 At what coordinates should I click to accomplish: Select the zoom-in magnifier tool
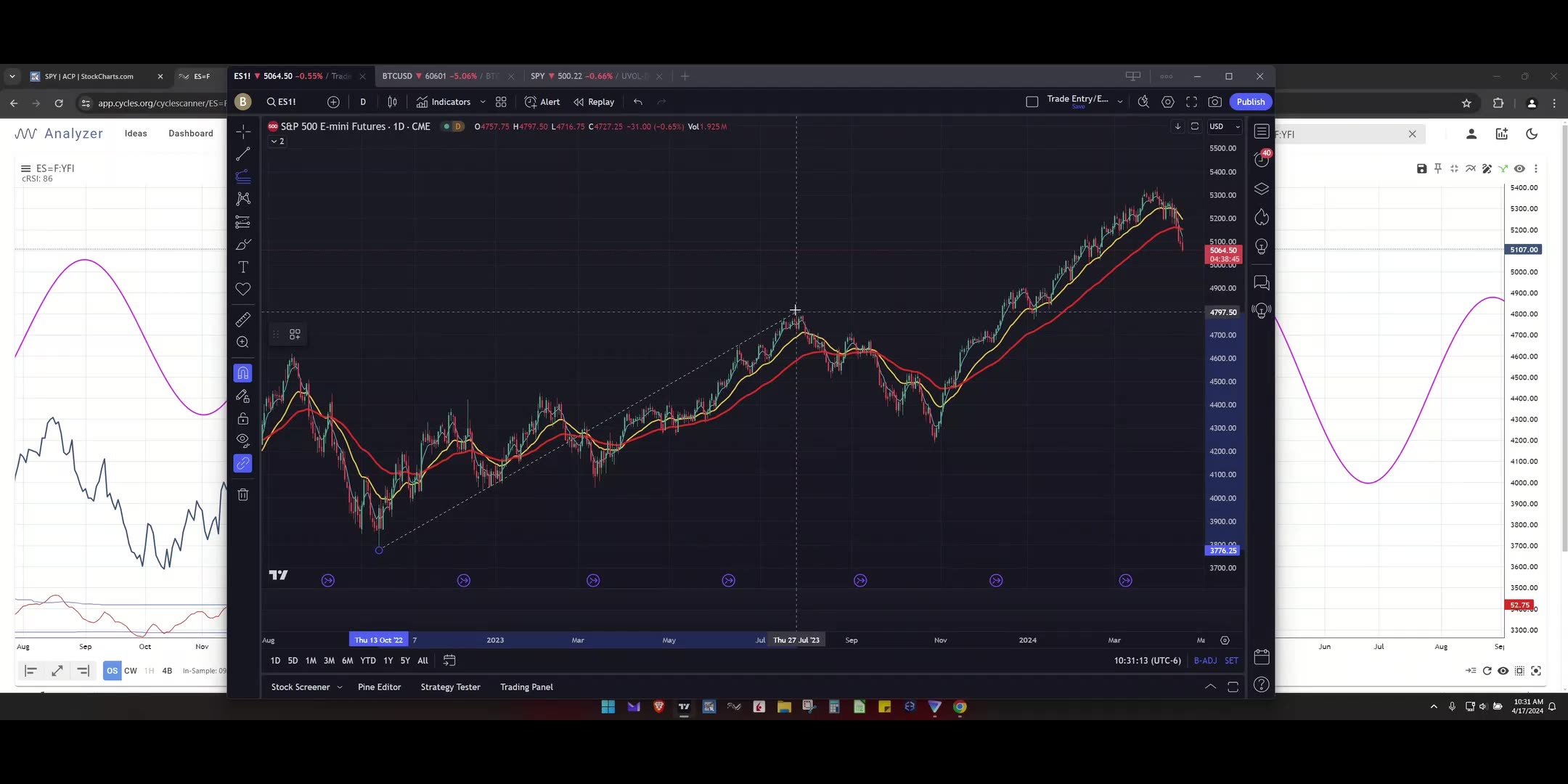click(243, 342)
